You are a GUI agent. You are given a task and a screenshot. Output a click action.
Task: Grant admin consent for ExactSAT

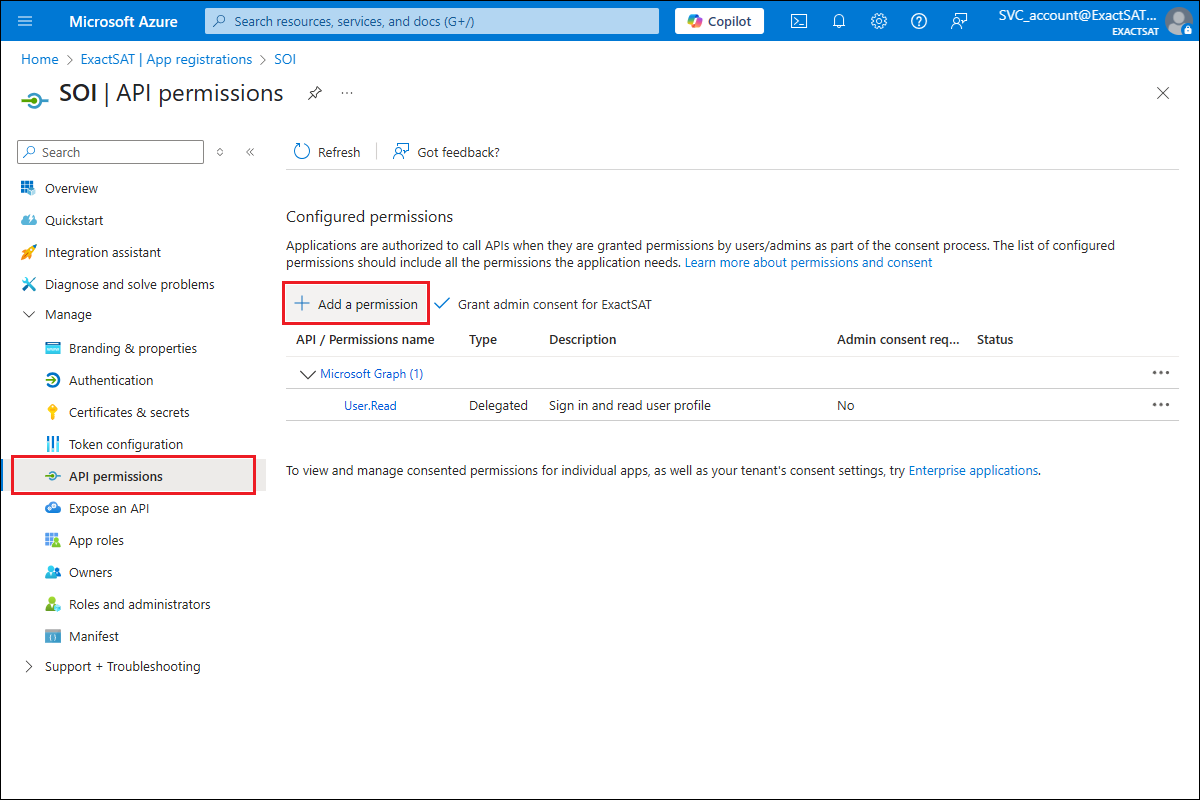pyautogui.click(x=544, y=304)
